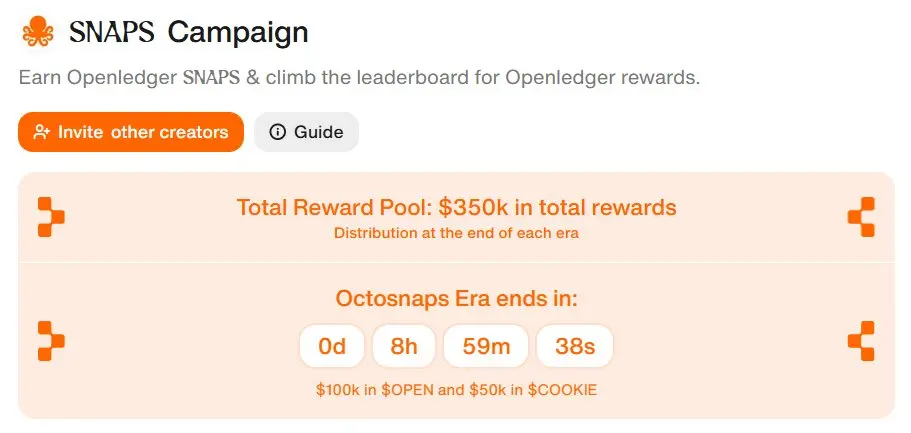Click the right block icon beside Total Reward Pool
This screenshot has height=433, width=911.
pos(861,217)
